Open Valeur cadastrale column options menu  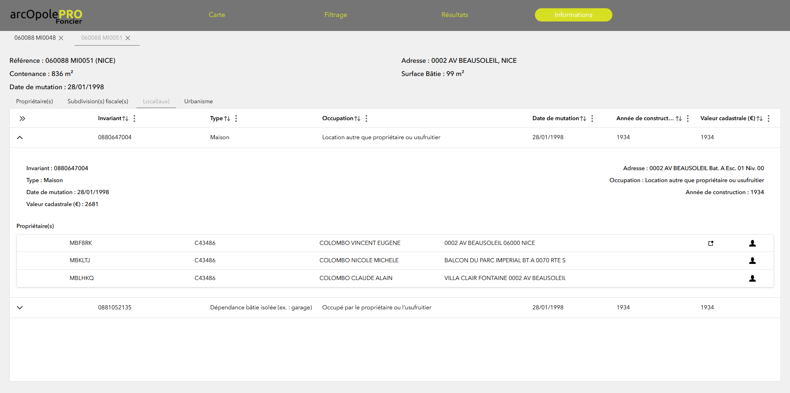[769, 118]
